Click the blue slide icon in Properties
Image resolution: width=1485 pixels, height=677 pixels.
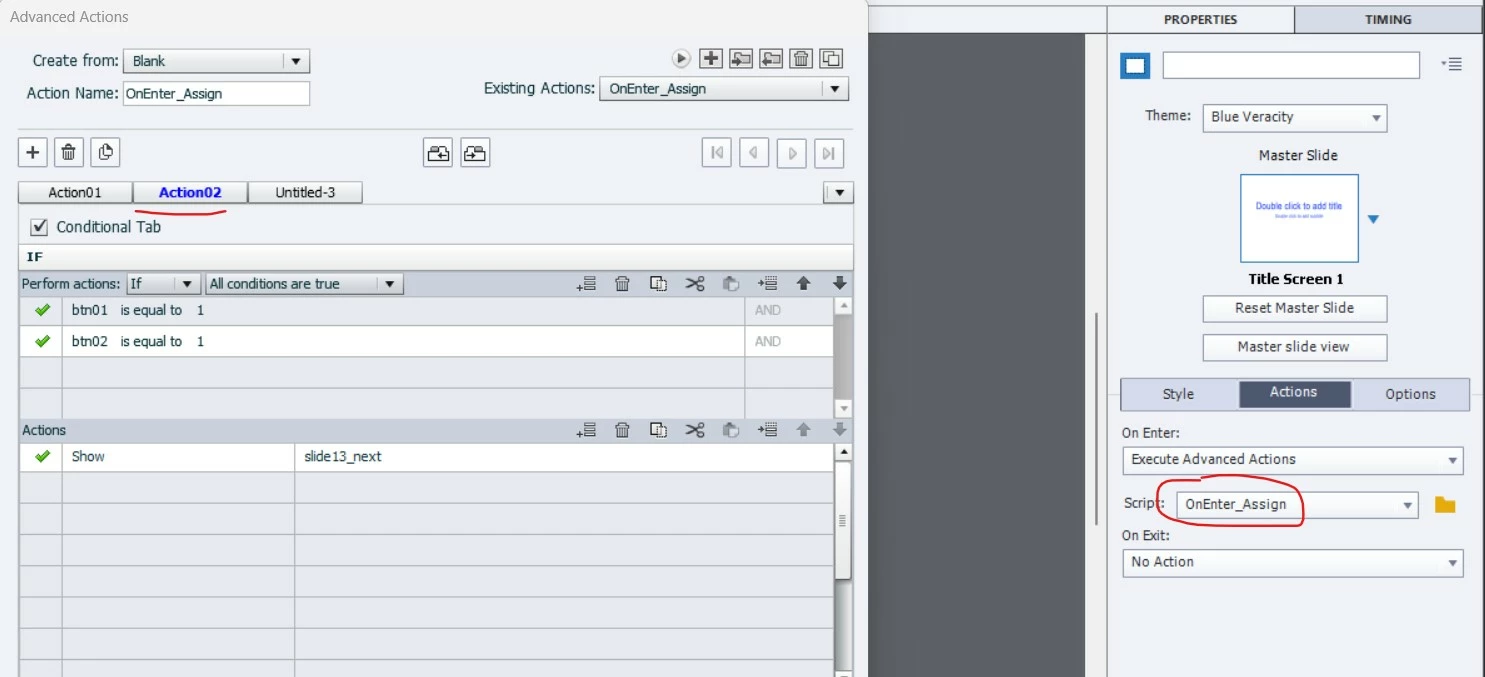click(1135, 66)
